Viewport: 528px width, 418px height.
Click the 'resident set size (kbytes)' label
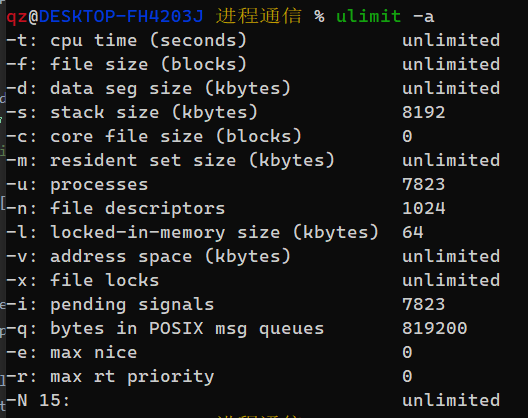(192, 161)
